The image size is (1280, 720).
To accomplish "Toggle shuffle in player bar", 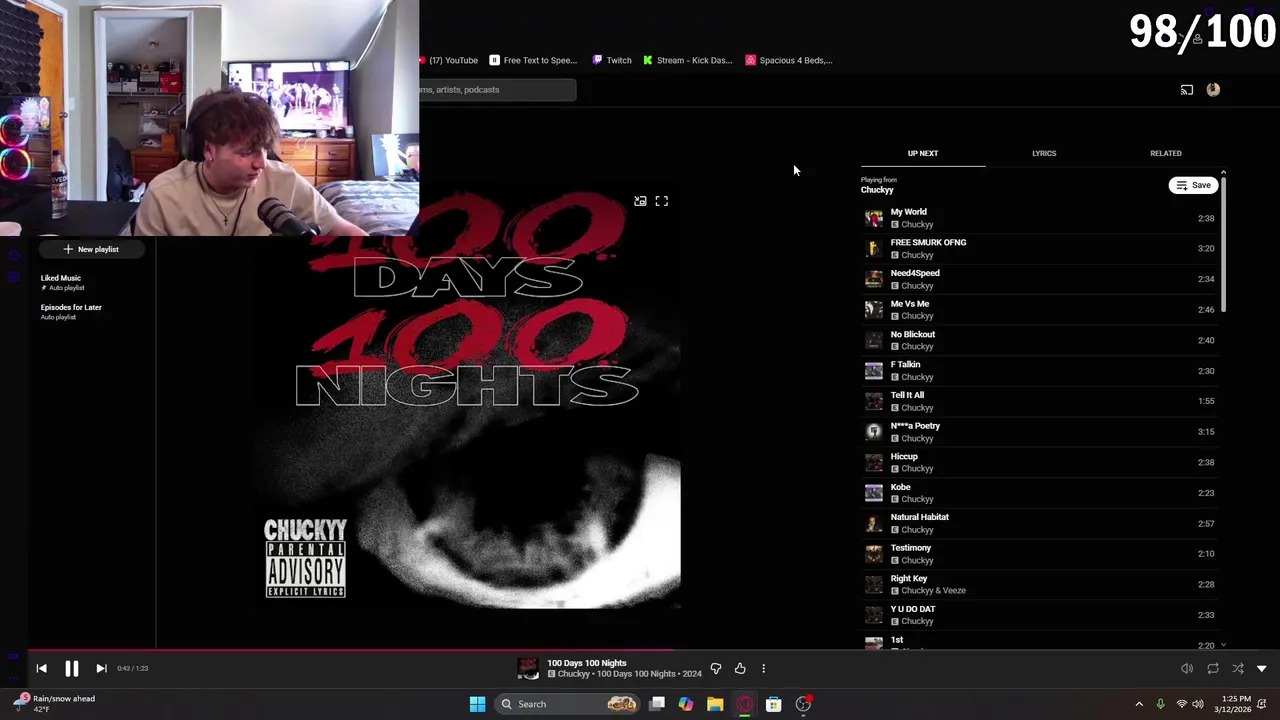I will 1238,668.
